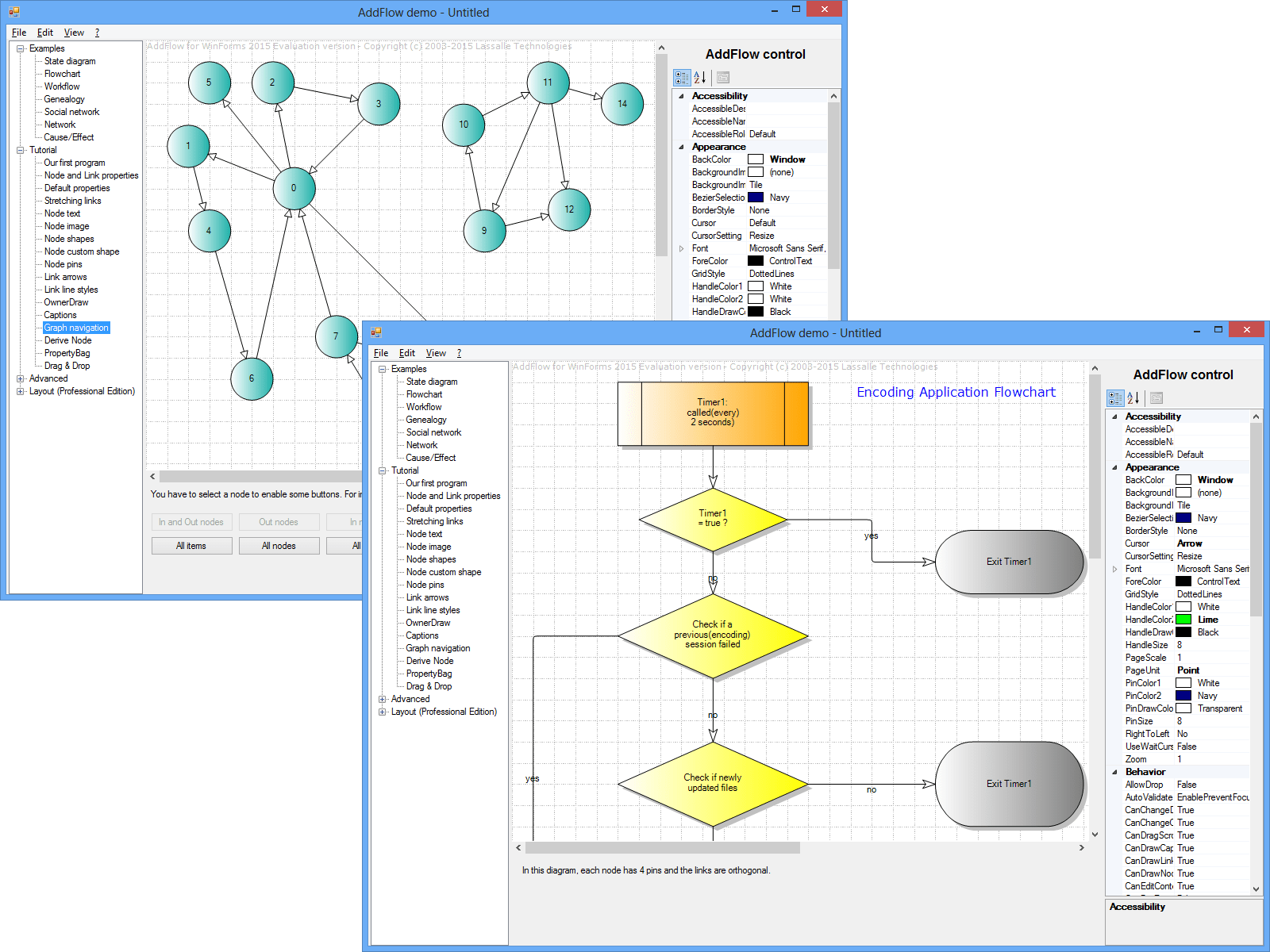Click front property grid scroll-down arrow
Viewport: 1270px width, 952px height.
tap(1256, 889)
